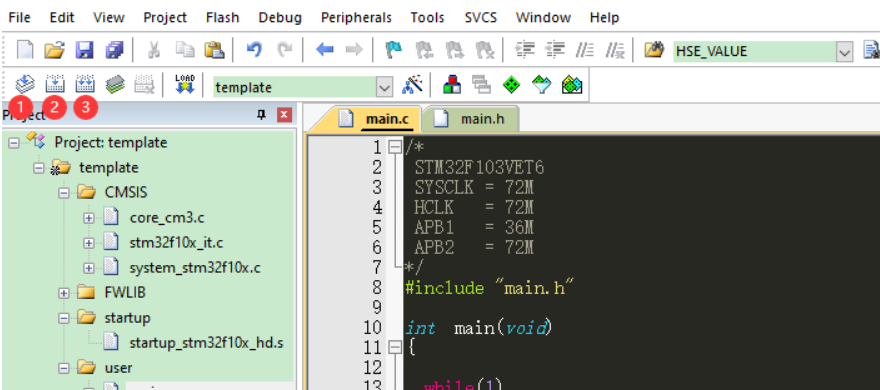The width and height of the screenshot is (880, 390).
Task: Open Options for Target magic wand
Action: coord(412,85)
